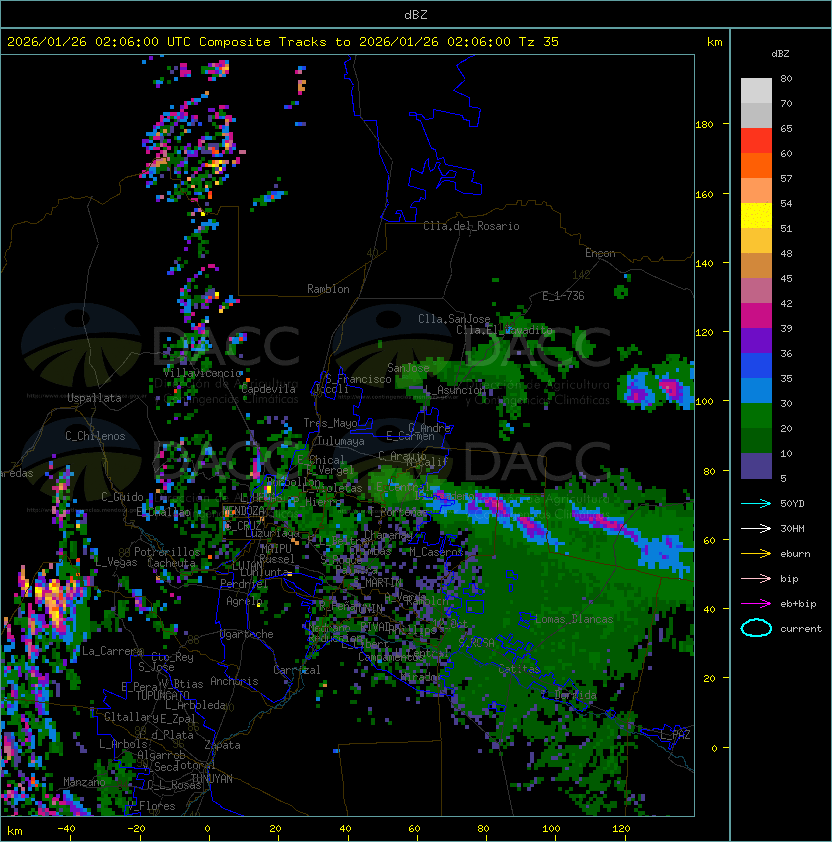Screen dimensions: 832x842
Task: Click the Tres_Mayo label
Action: pyautogui.click(x=330, y=423)
